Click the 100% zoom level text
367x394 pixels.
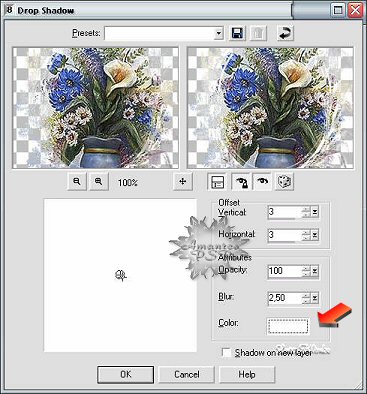[128, 183]
